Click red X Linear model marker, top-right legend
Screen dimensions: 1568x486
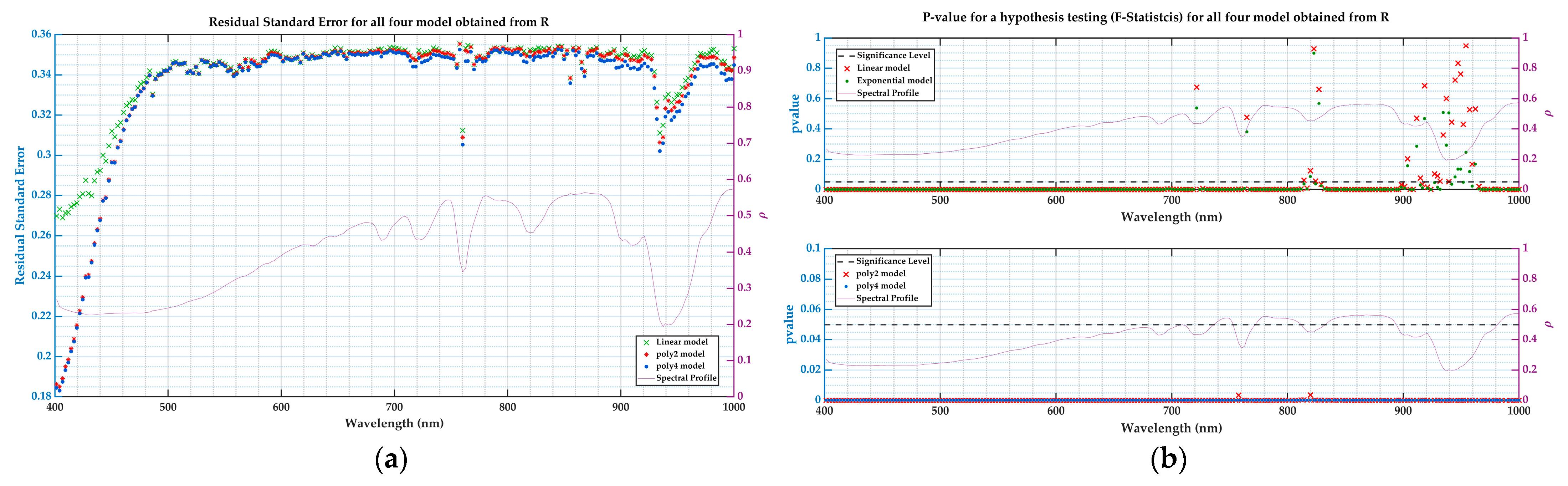[847, 68]
